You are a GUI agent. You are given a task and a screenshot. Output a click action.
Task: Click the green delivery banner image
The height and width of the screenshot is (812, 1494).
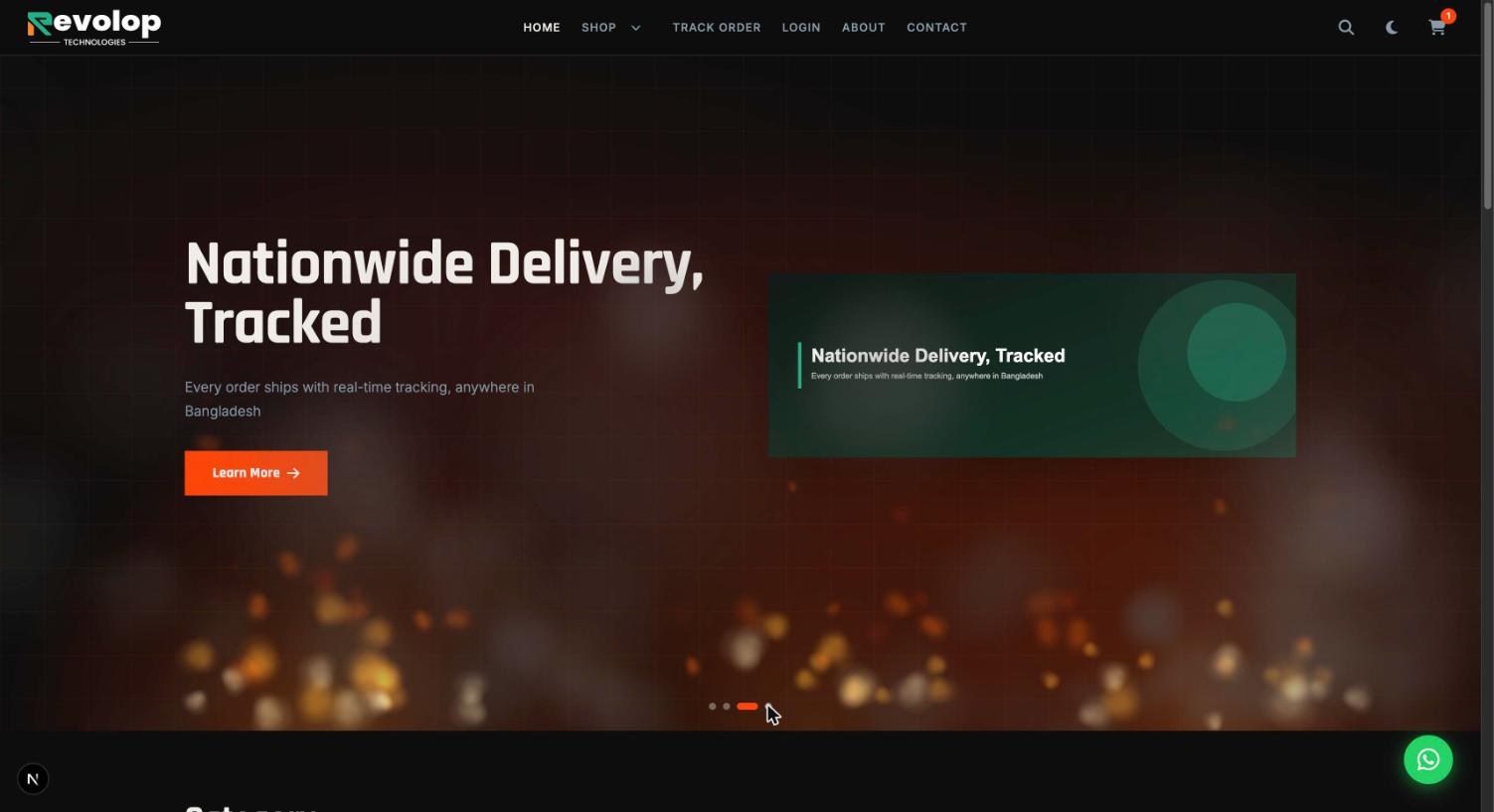pos(1032,366)
